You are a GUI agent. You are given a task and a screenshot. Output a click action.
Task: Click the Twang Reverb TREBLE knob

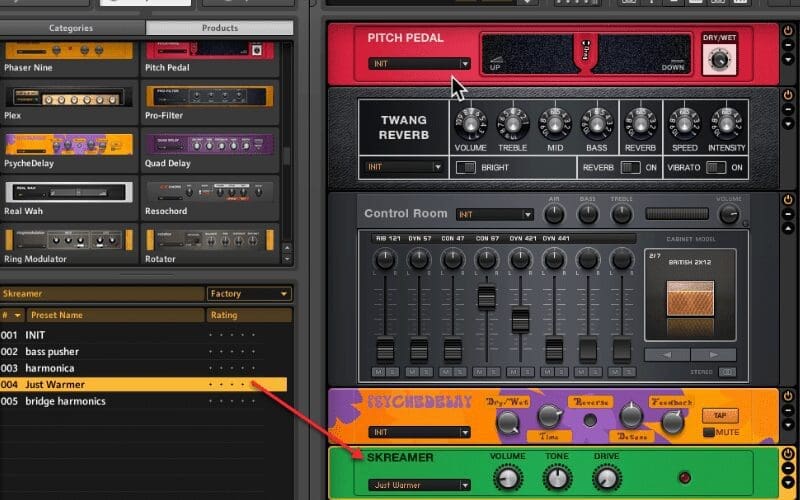click(x=512, y=123)
